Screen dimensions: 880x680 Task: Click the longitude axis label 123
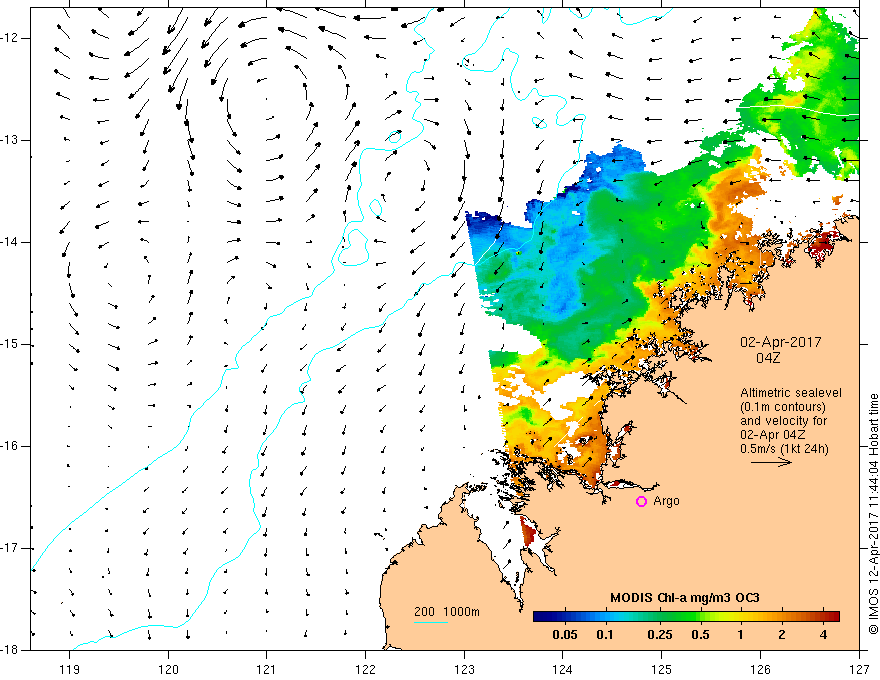[464, 669]
